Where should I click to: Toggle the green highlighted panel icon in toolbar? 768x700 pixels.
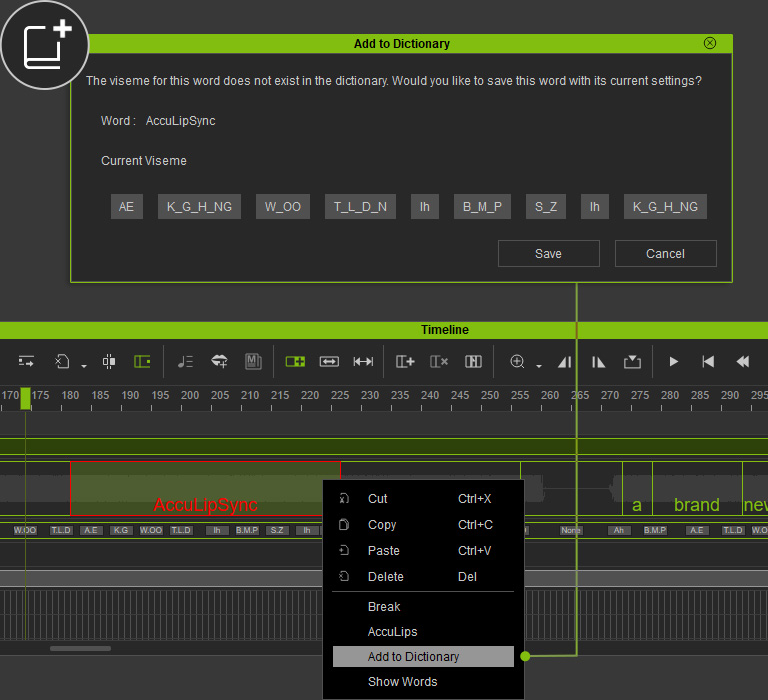coord(143,361)
